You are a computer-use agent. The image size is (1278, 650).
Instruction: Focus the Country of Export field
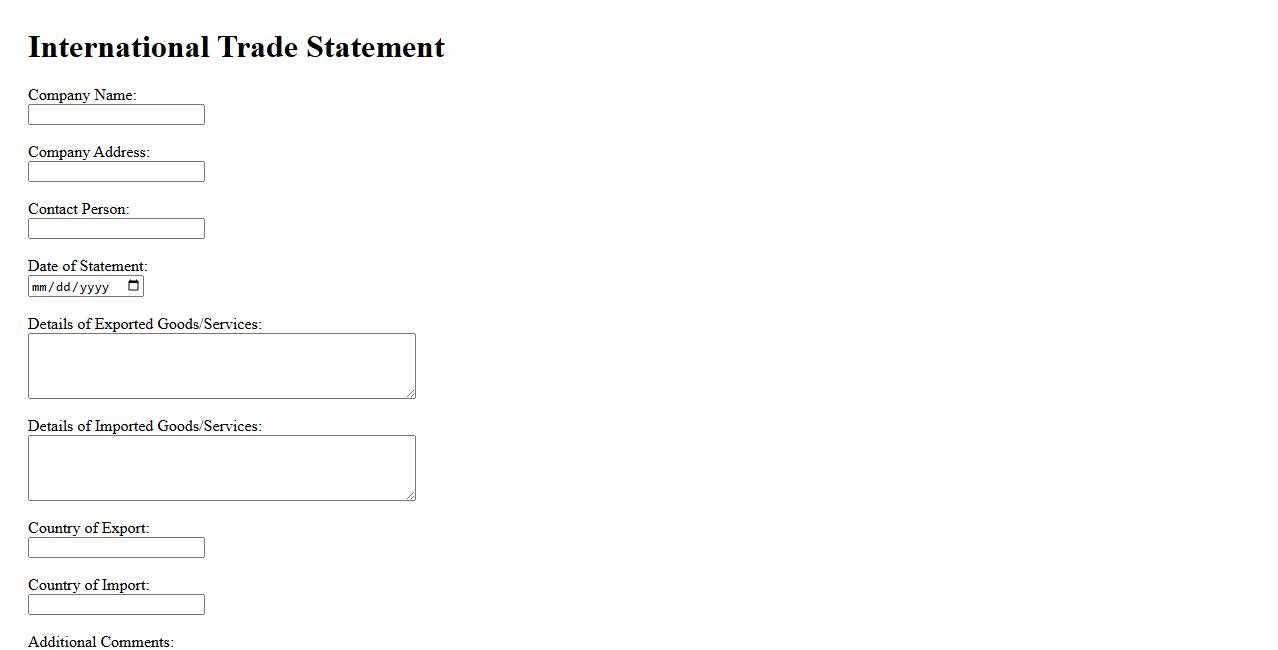click(116, 548)
